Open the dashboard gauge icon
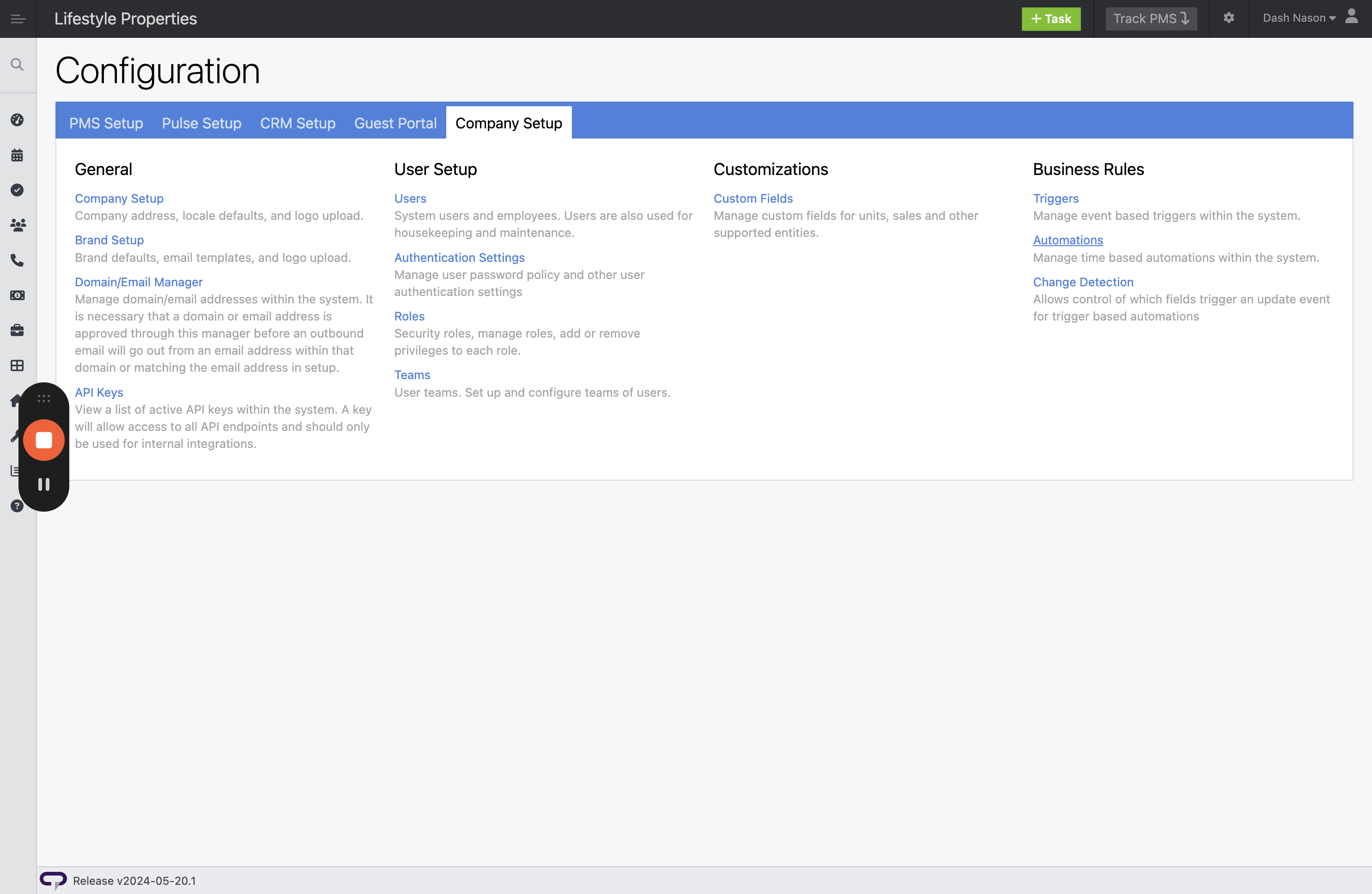Viewport: 1372px width, 894px height. pyautogui.click(x=17, y=120)
